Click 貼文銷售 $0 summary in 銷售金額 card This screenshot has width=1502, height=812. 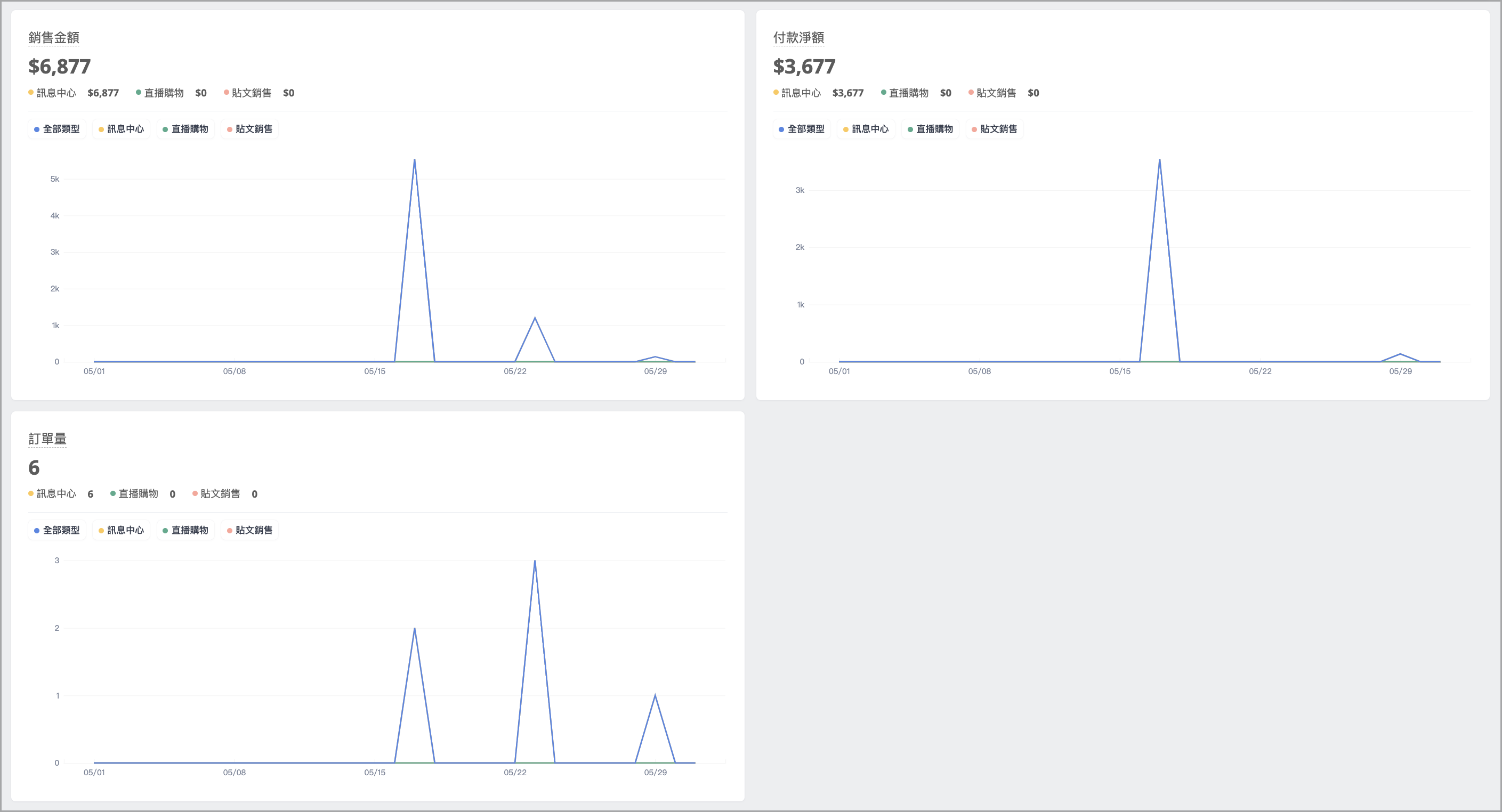pos(259,93)
